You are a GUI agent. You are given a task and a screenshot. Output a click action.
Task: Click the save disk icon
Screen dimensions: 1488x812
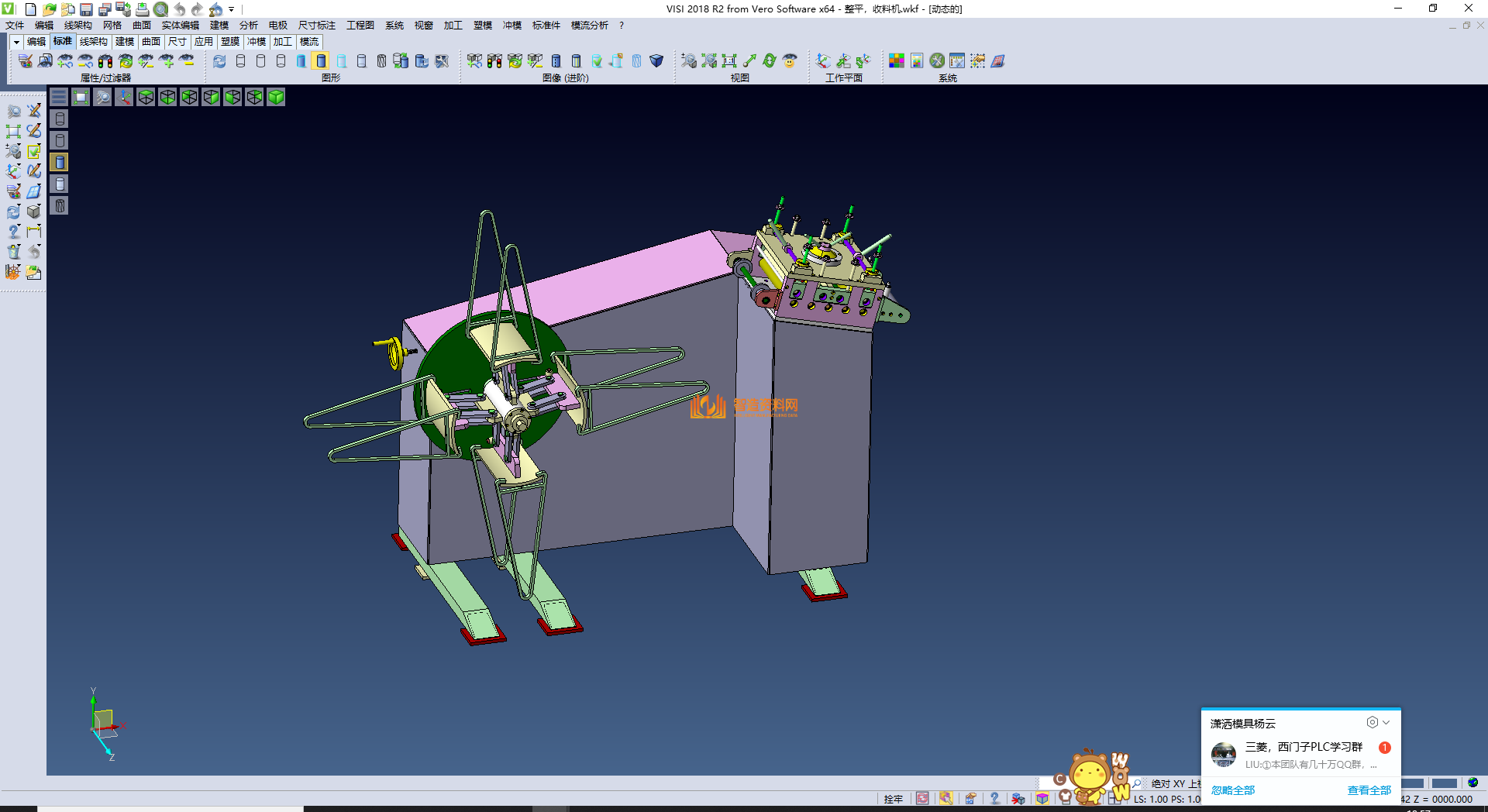tap(86, 9)
